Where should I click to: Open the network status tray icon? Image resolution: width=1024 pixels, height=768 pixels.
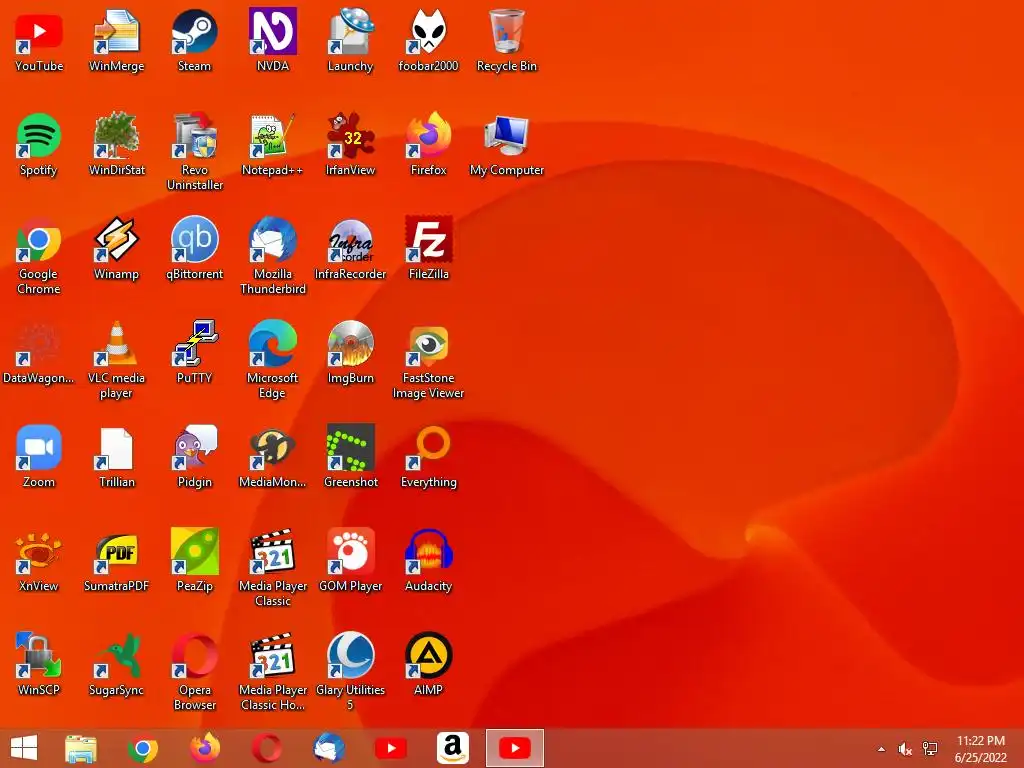(x=930, y=749)
